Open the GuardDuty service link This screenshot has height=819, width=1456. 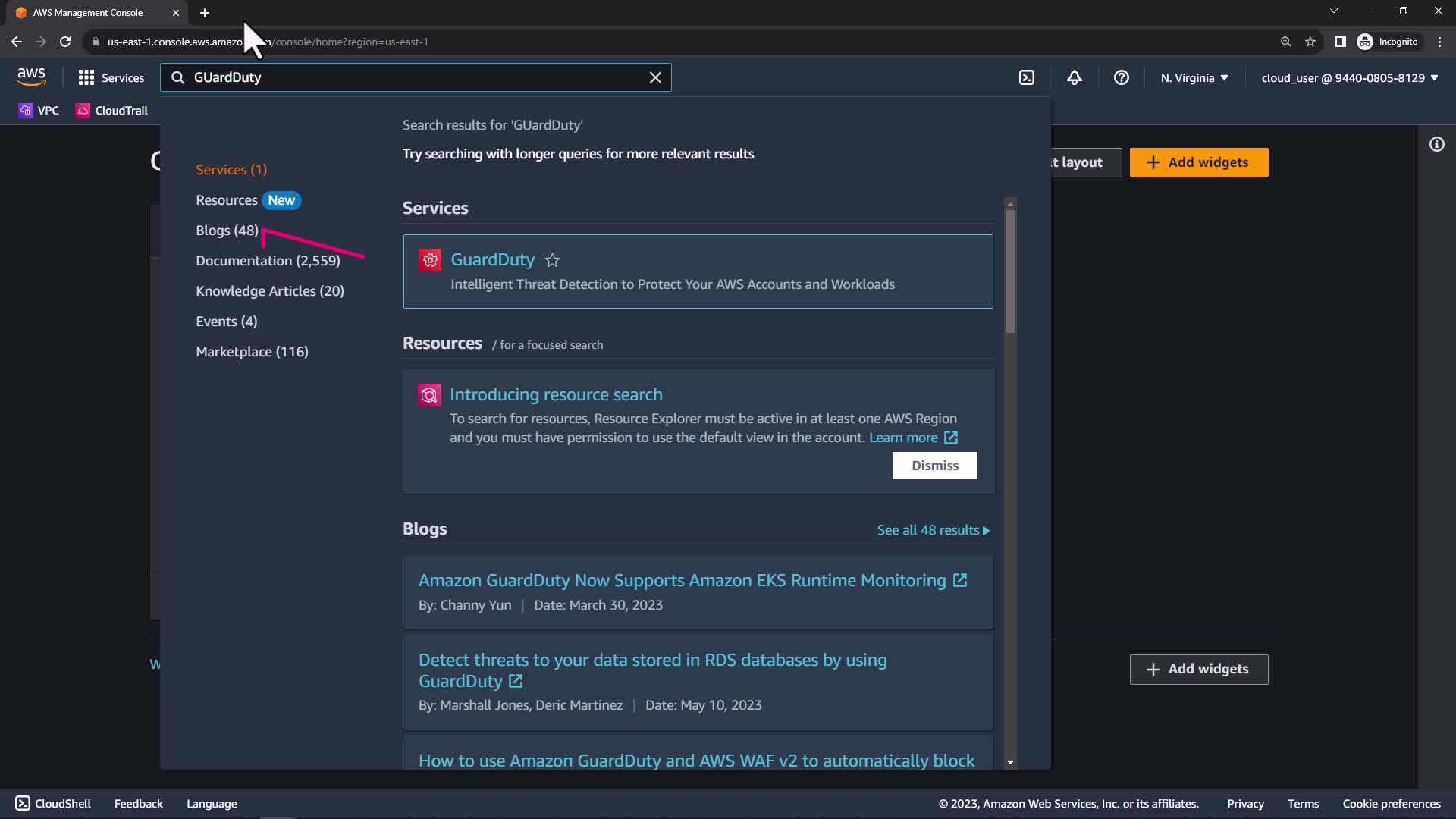point(492,259)
